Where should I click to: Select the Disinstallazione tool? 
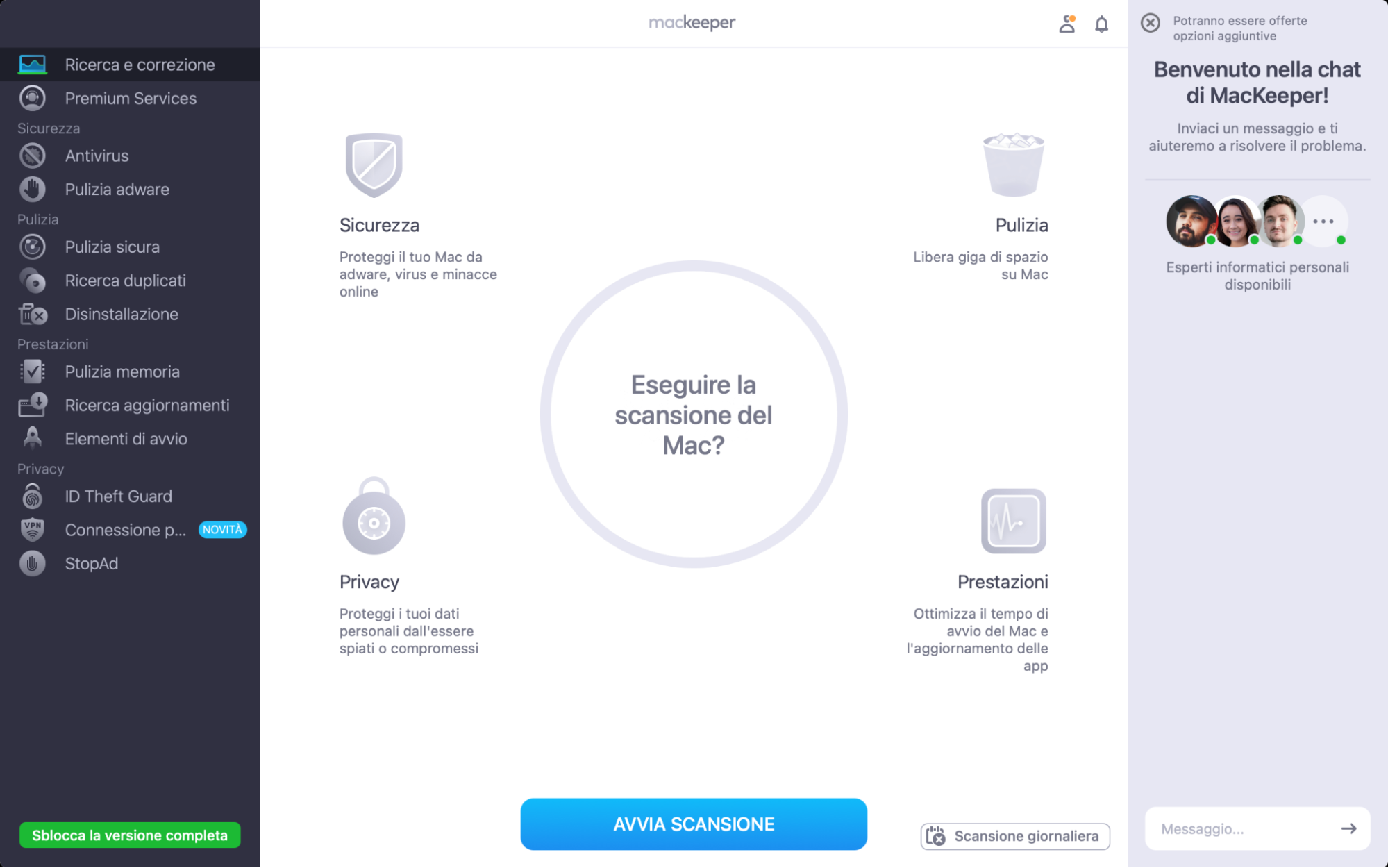121,314
